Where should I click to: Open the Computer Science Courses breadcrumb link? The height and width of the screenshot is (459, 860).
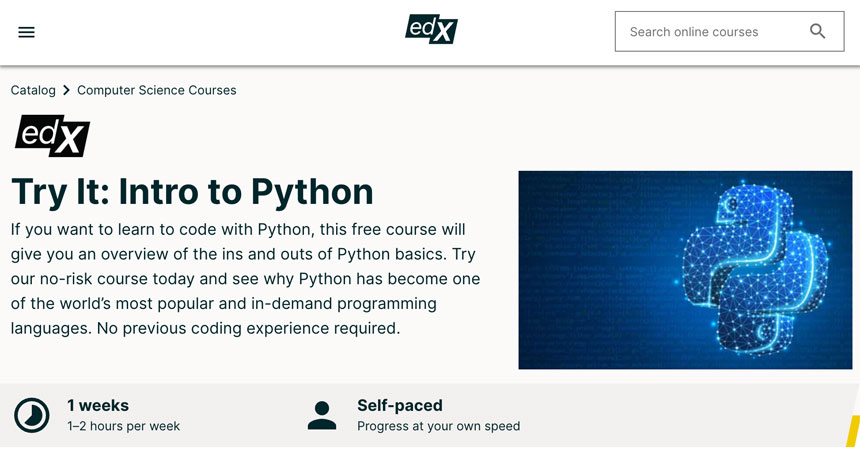156,90
